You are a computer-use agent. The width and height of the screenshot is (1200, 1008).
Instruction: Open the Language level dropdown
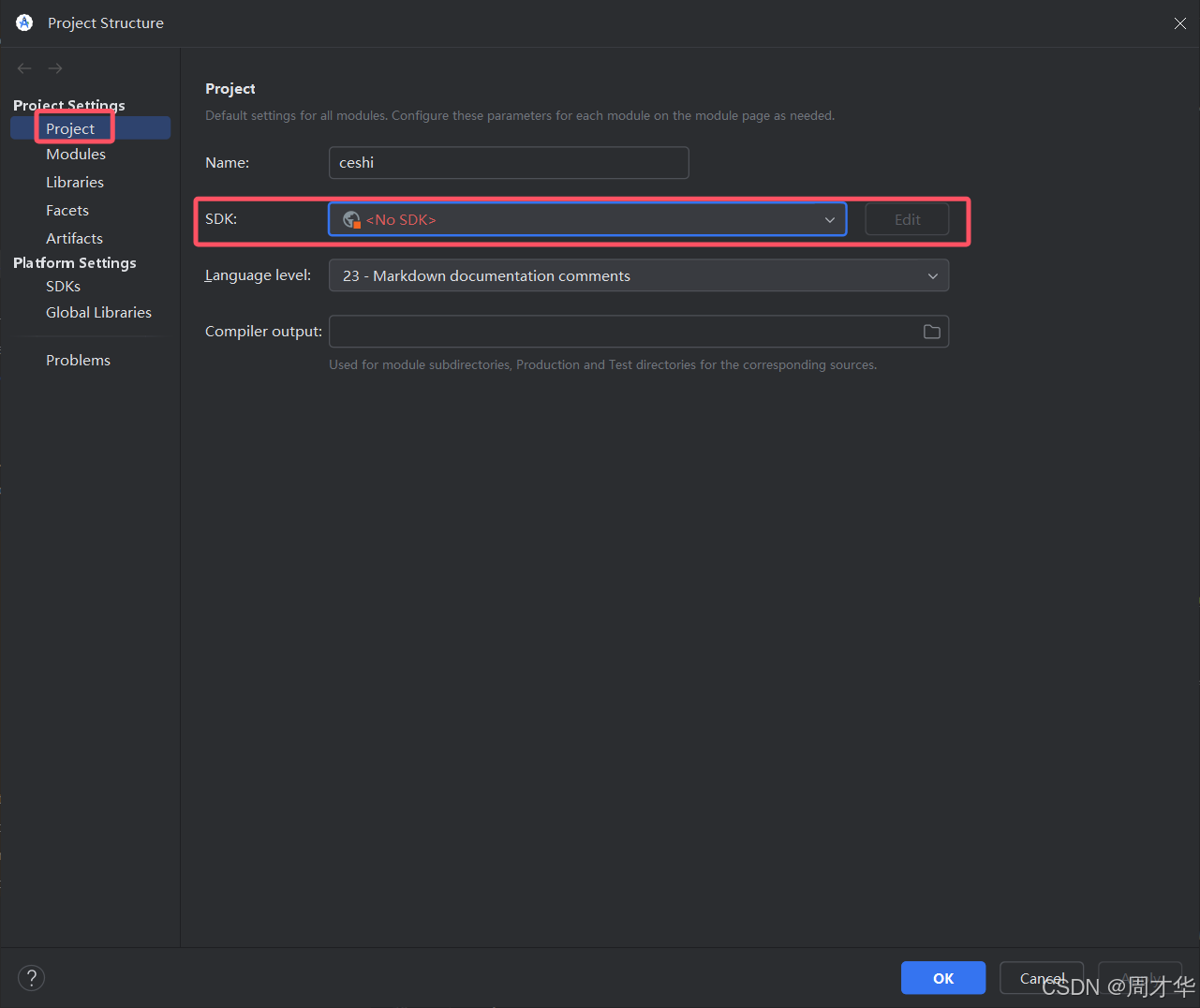(639, 275)
